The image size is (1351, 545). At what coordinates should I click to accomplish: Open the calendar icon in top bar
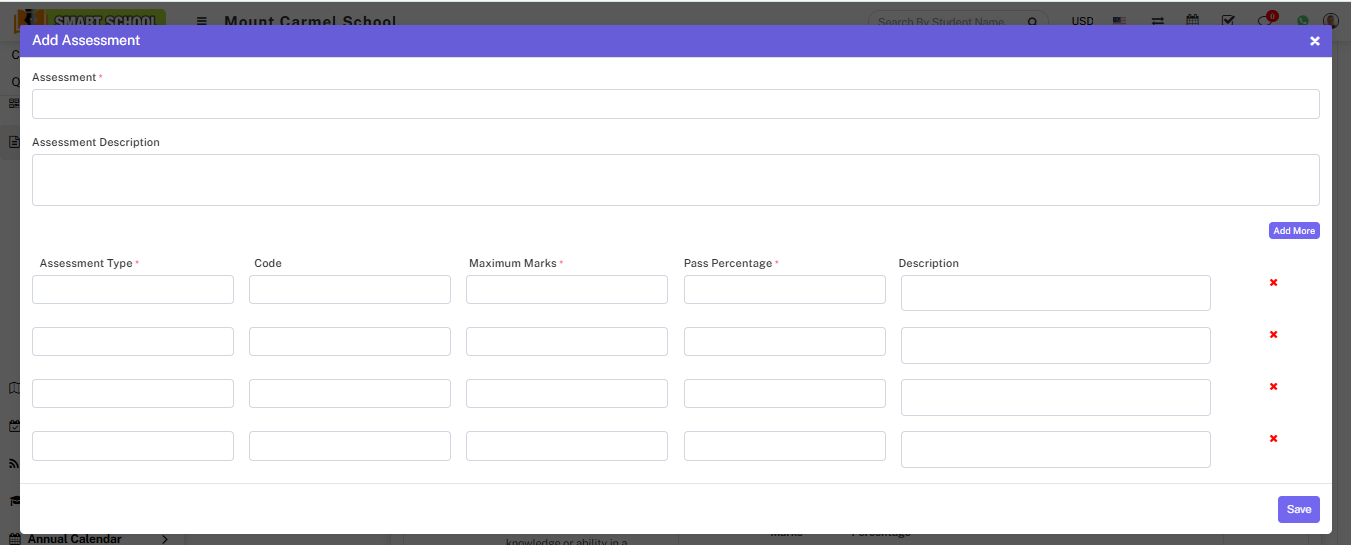click(1192, 20)
